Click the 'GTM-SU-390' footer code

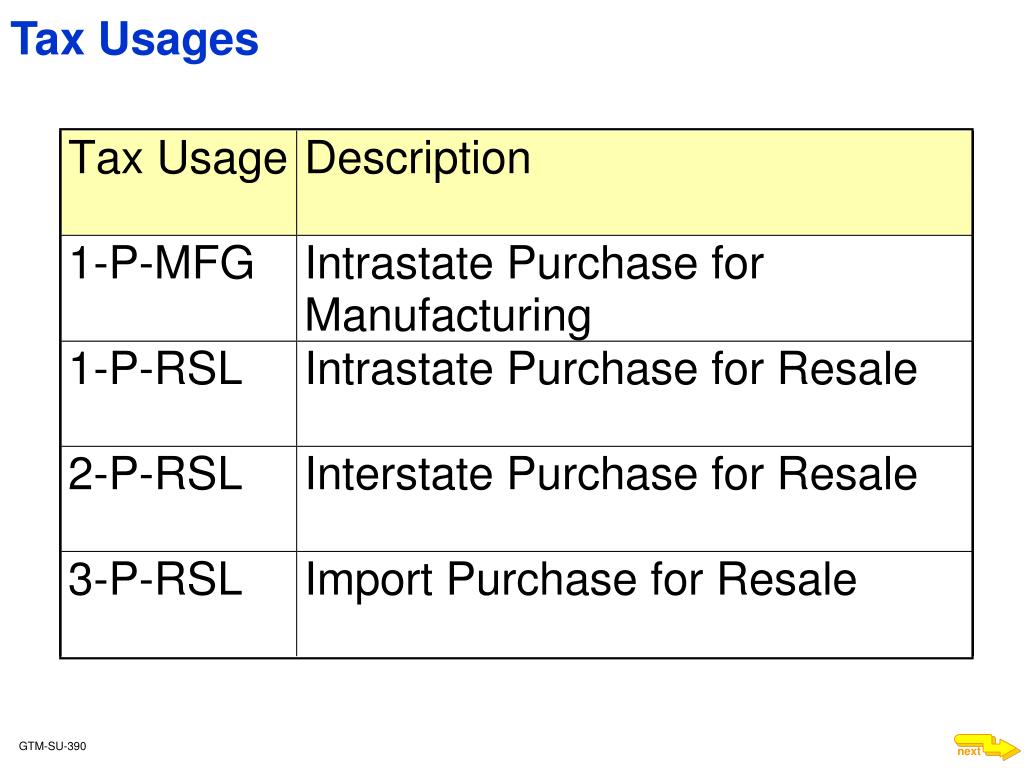(52, 746)
